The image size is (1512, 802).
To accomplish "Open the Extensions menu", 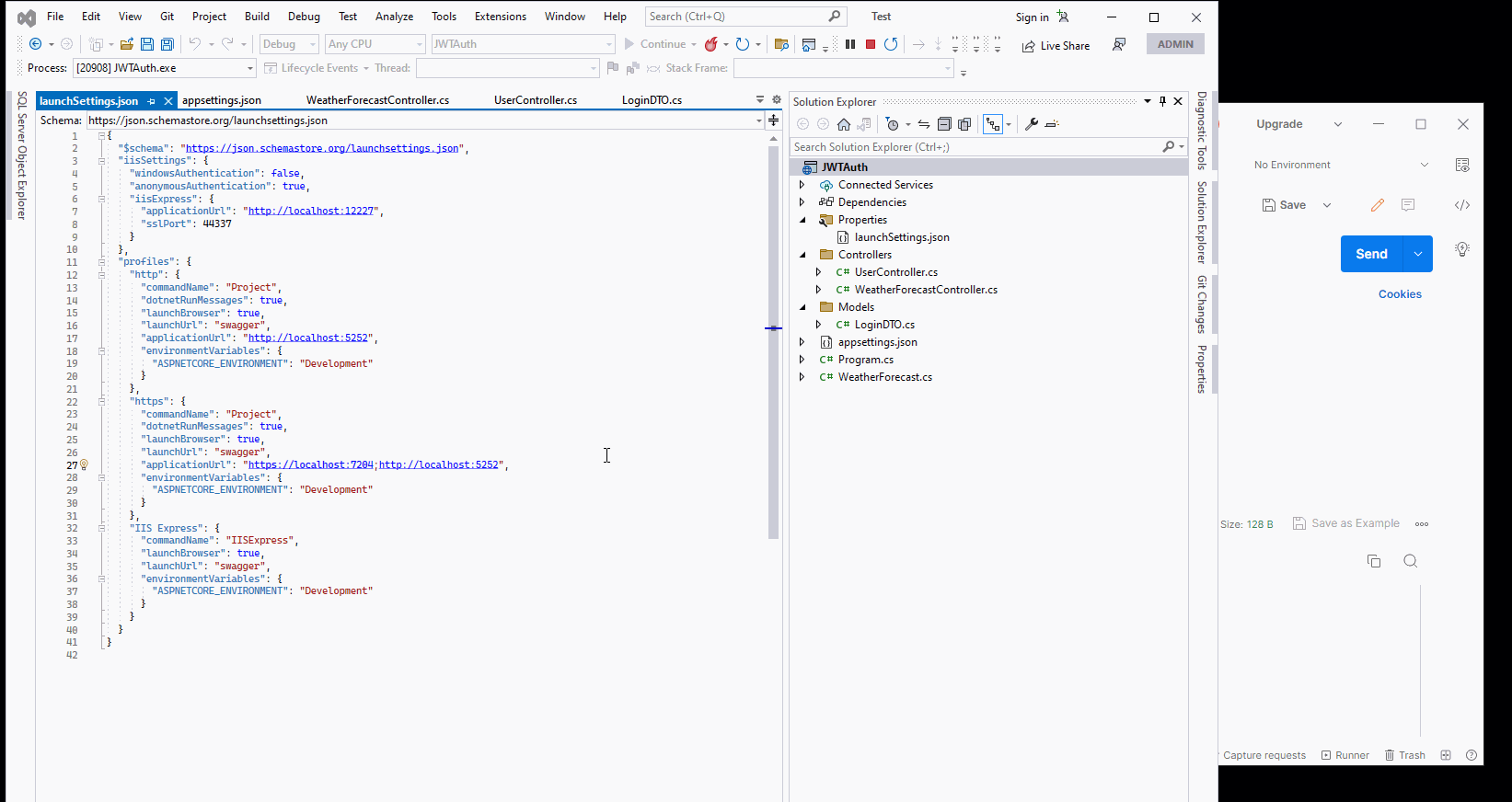I will click(501, 17).
